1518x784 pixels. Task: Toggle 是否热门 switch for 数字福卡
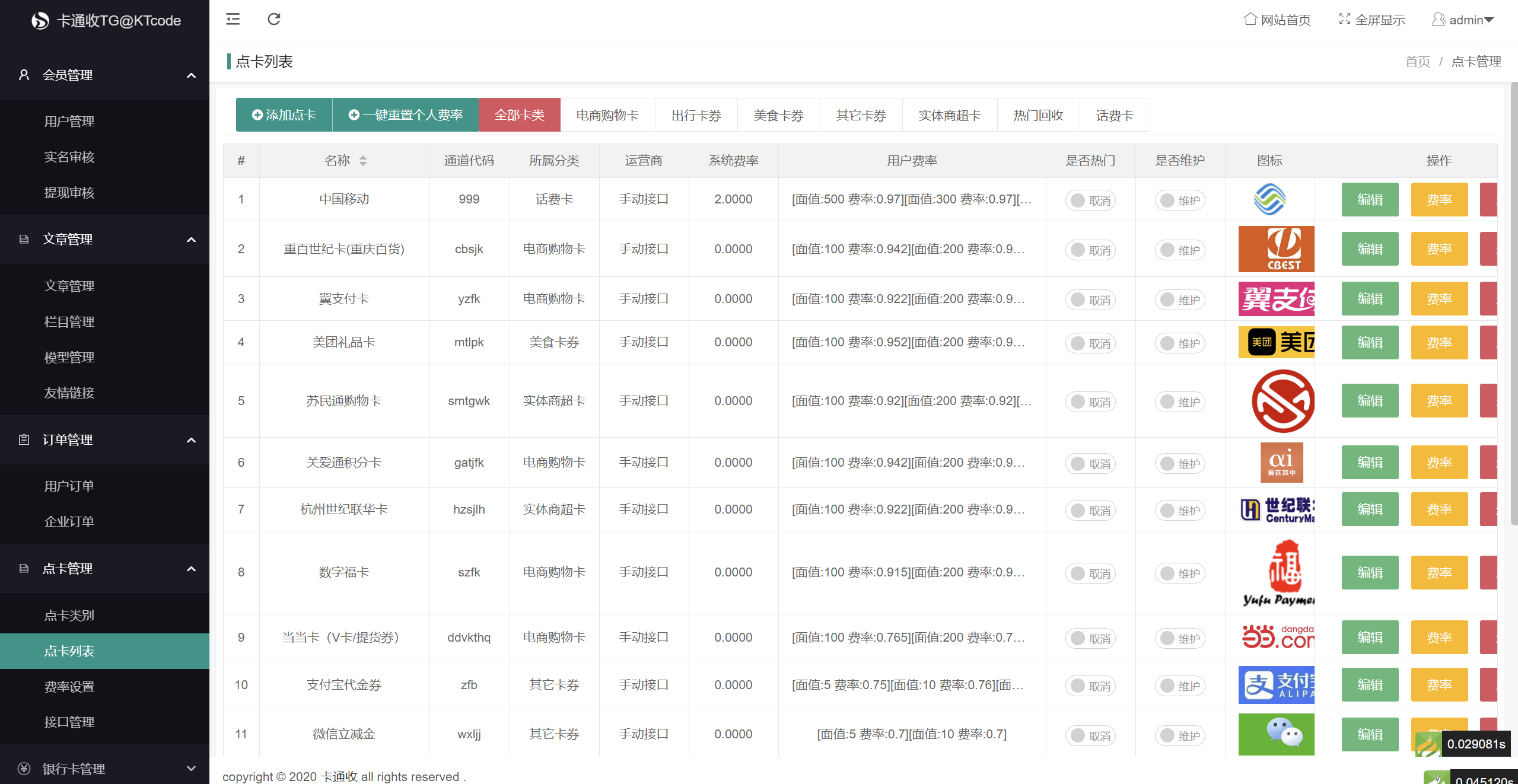(x=1090, y=573)
